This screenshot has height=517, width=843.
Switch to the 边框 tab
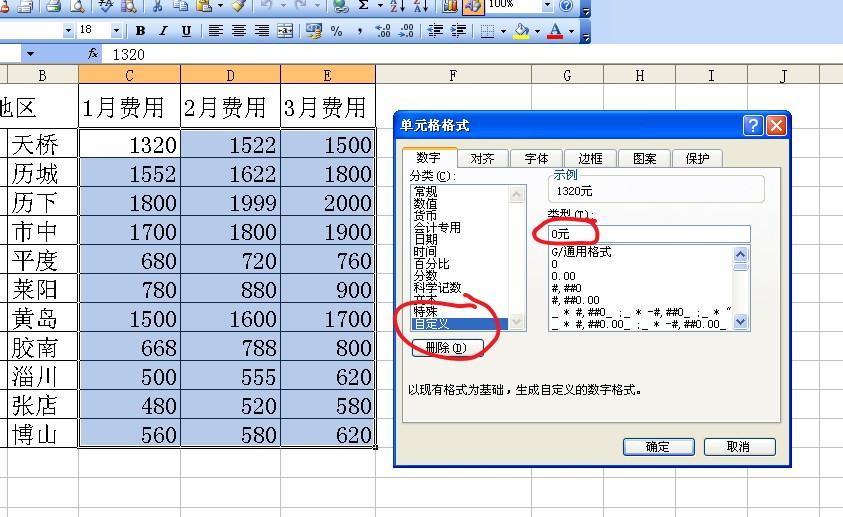pos(590,159)
